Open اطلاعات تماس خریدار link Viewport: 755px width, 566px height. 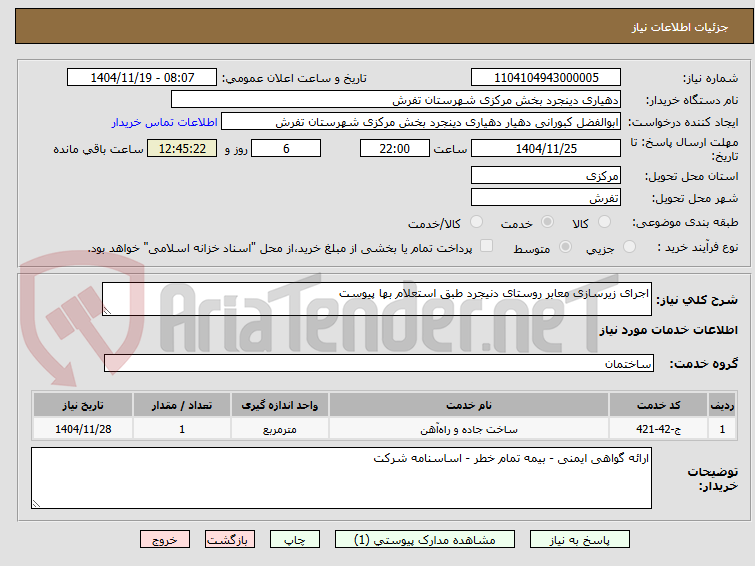(x=165, y=122)
